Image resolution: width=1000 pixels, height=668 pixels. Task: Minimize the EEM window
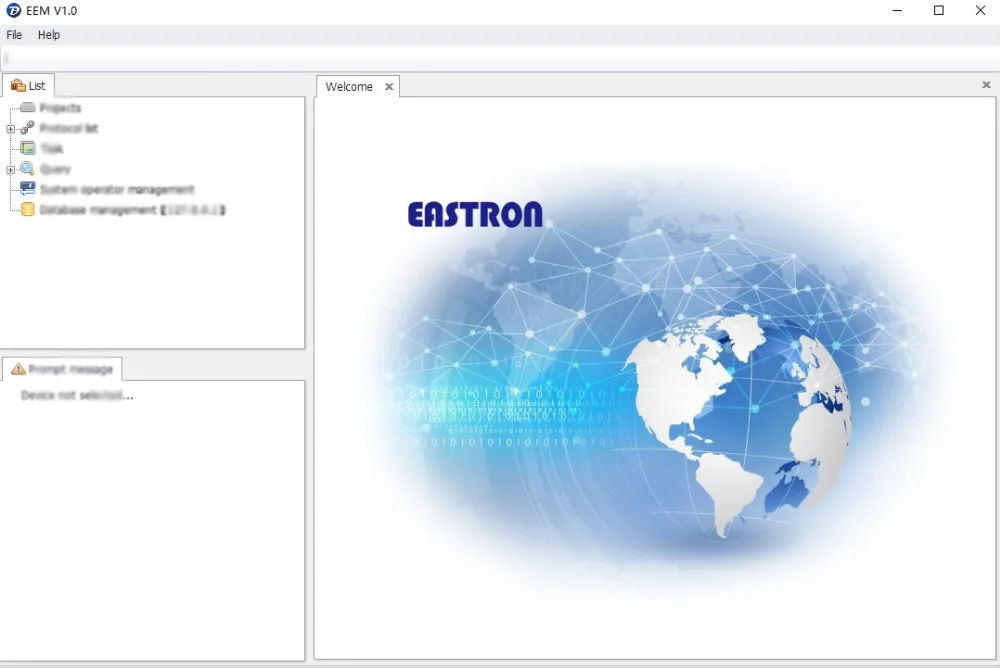897,11
